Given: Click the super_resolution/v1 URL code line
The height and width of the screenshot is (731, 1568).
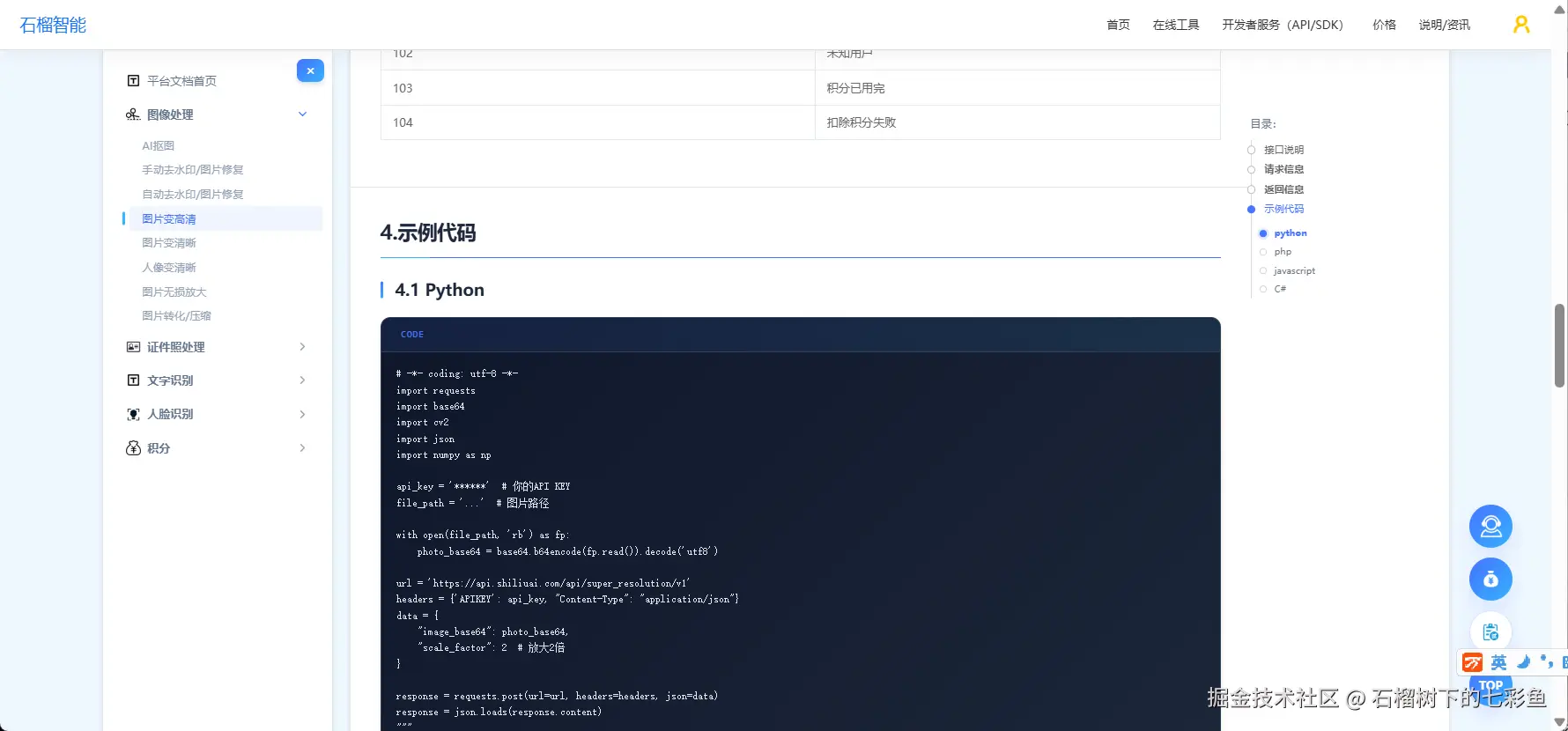Looking at the screenshot, I should (x=544, y=583).
